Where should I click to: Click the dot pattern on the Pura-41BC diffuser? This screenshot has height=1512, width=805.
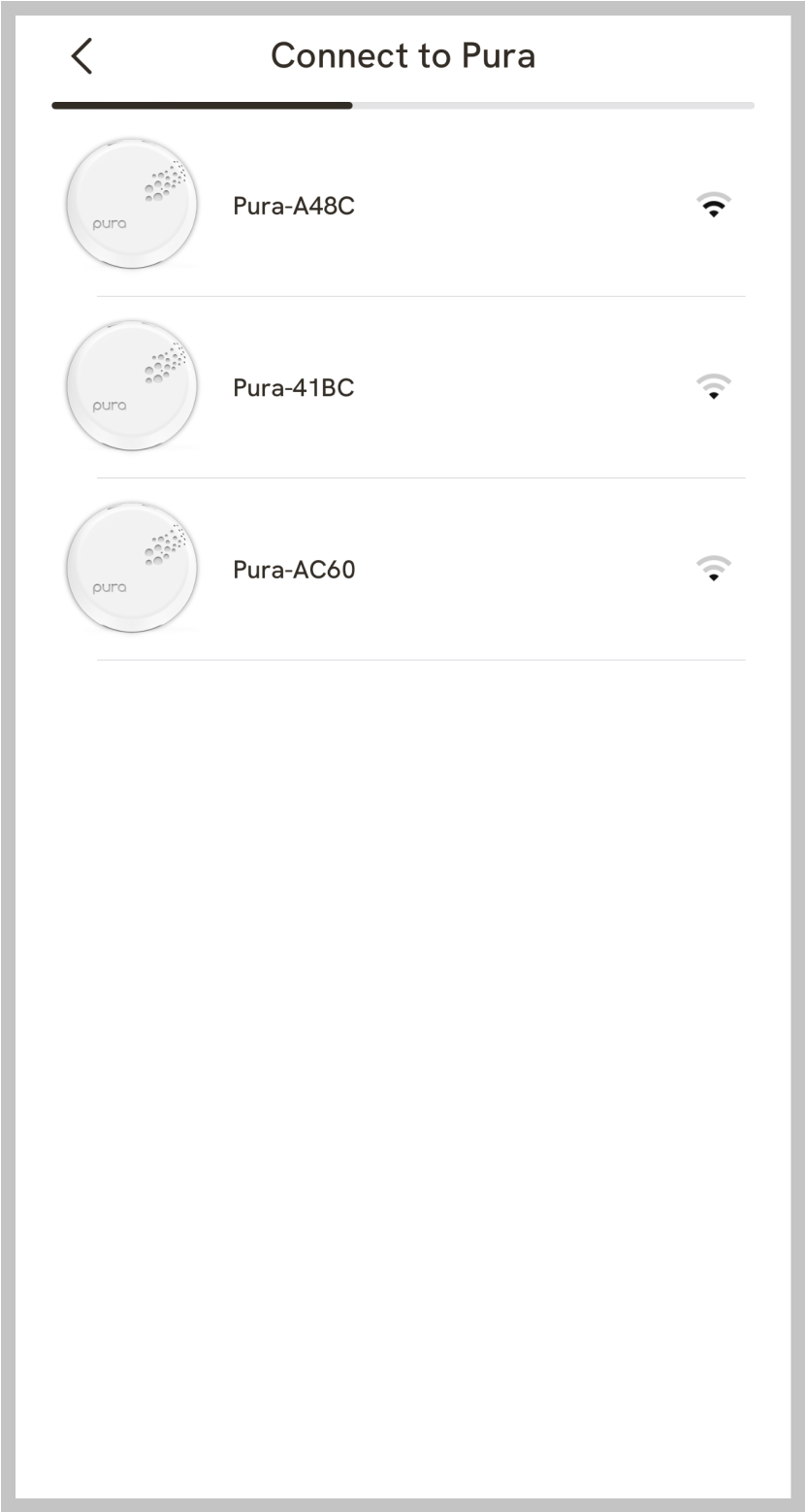pyautogui.click(x=165, y=361)
